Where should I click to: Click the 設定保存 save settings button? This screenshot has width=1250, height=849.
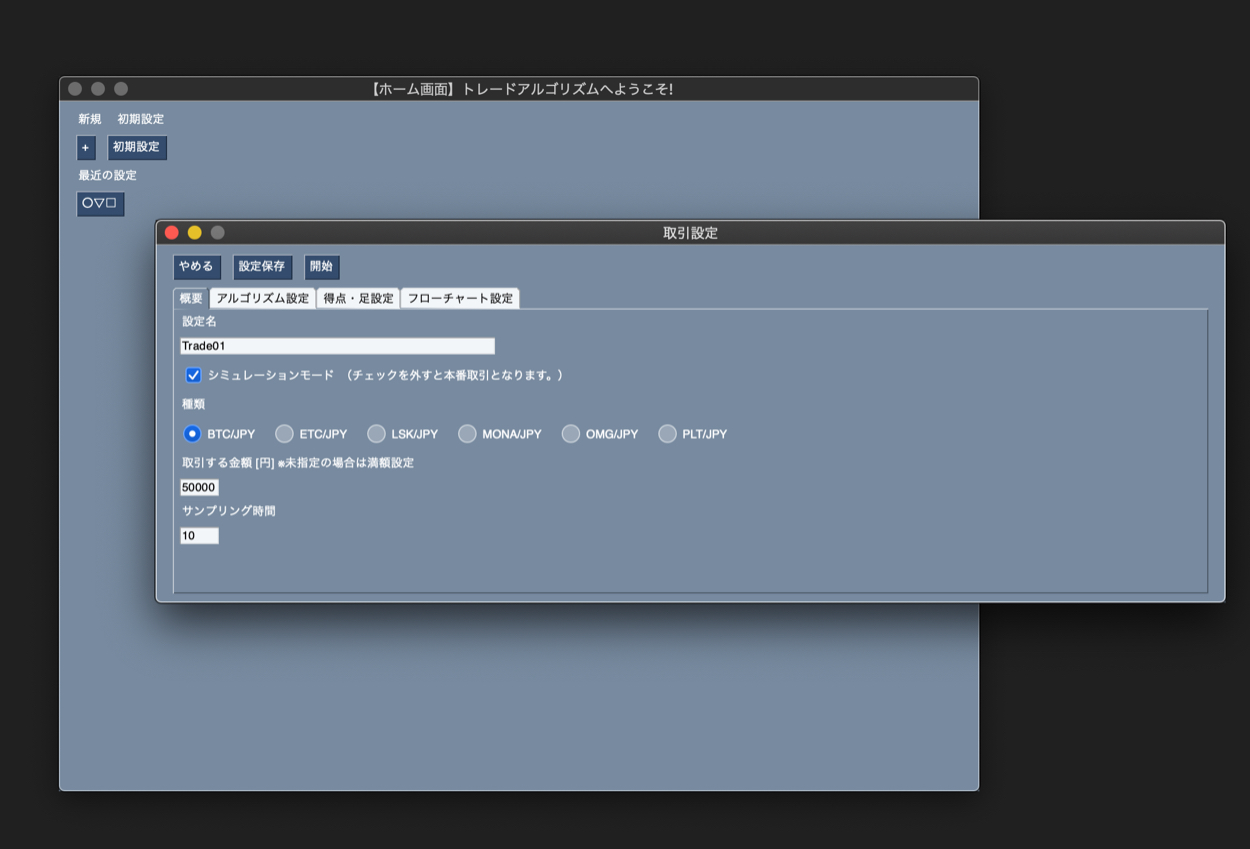point(262,267)
